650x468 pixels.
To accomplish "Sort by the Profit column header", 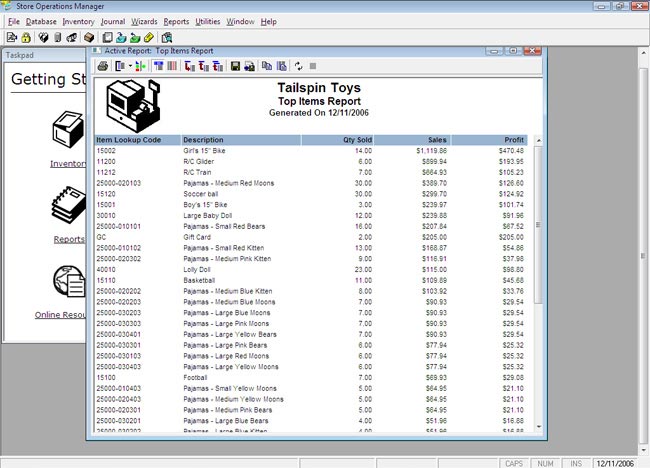I will [489, 140].
